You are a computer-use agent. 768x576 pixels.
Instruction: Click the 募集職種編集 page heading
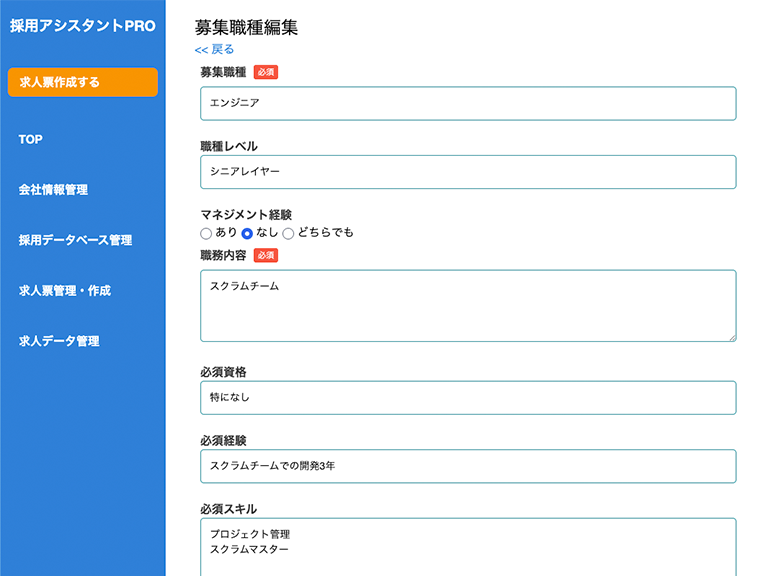tap(246, 27)
